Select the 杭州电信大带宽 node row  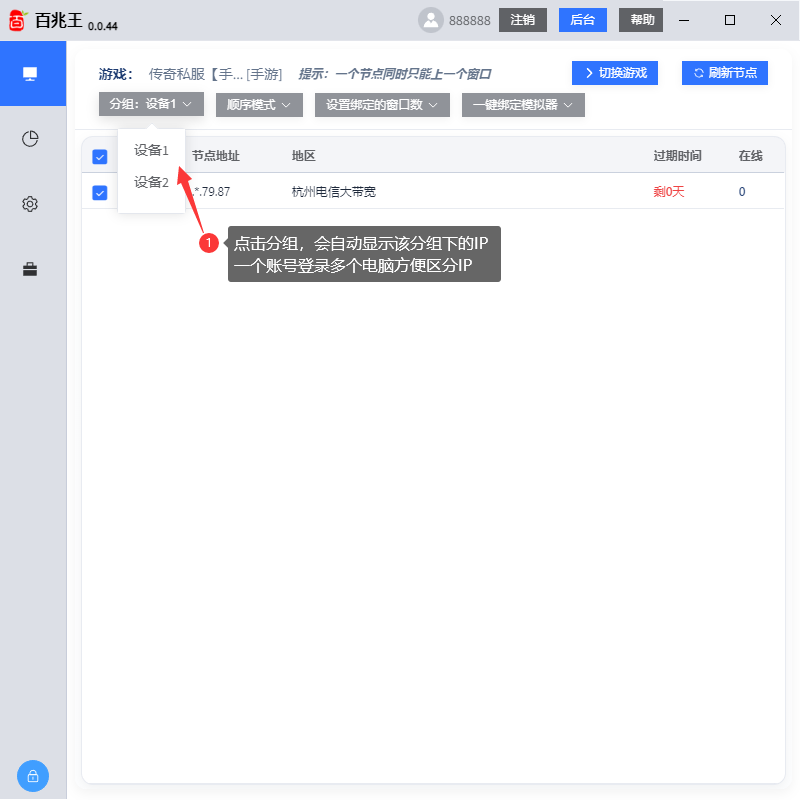point(330,192)
